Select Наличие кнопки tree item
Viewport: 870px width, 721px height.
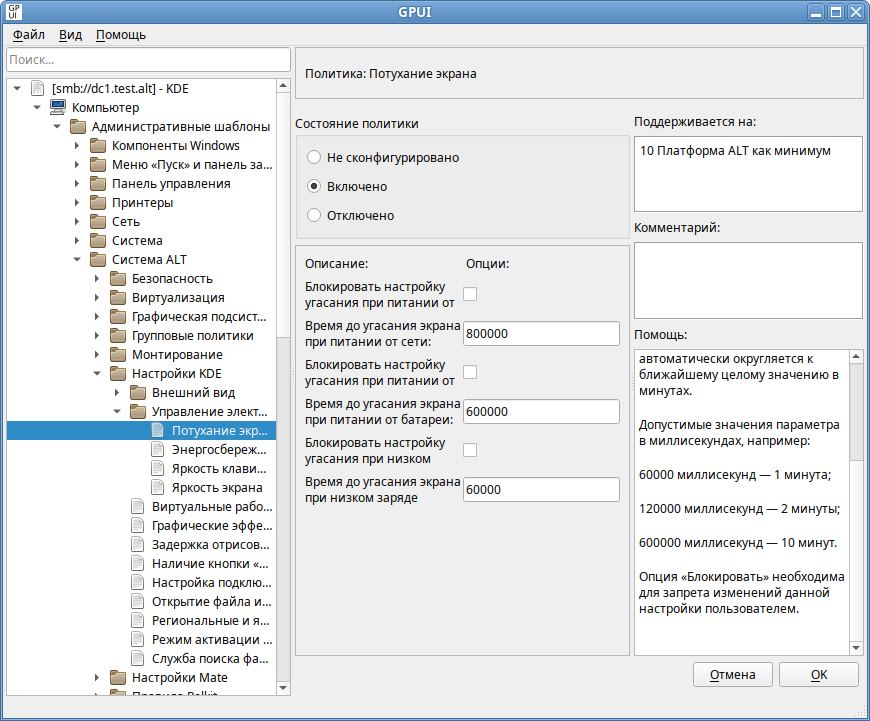(210, 563)
